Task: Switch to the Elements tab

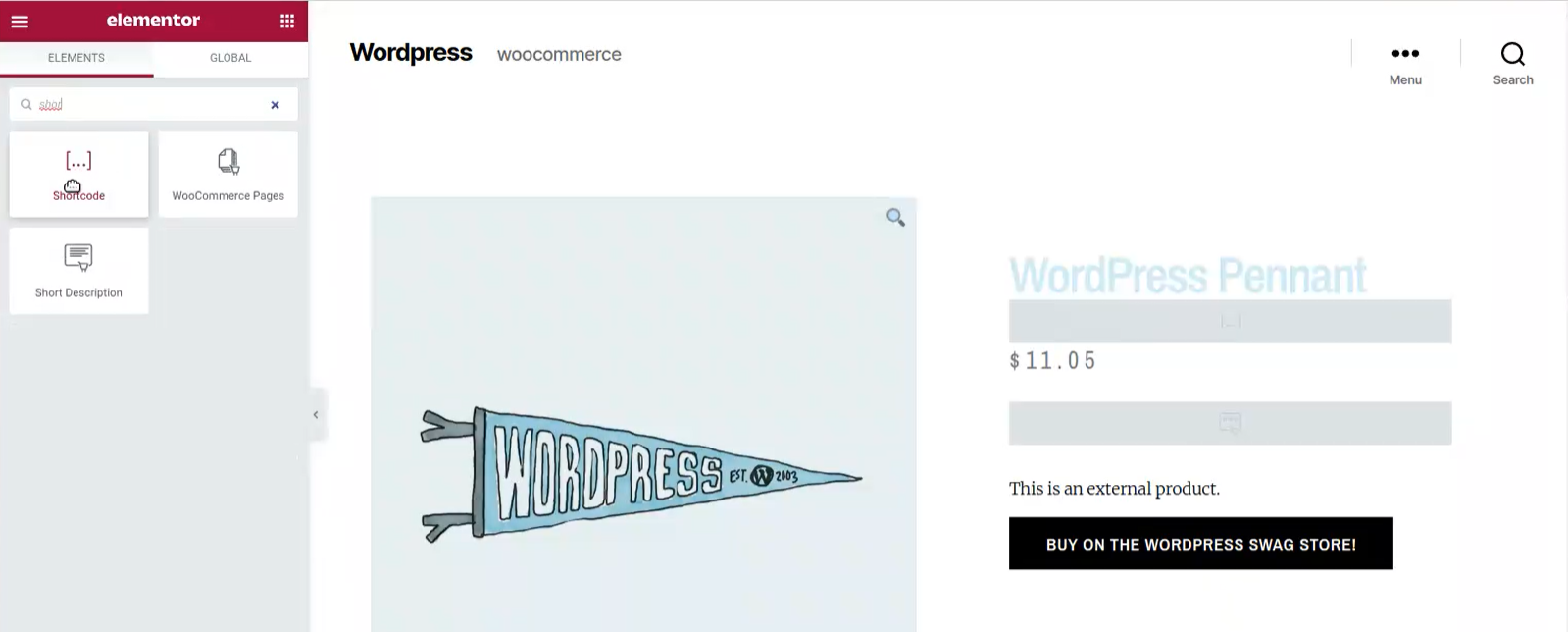Action: pyautogui.click(x=76, y=58)
